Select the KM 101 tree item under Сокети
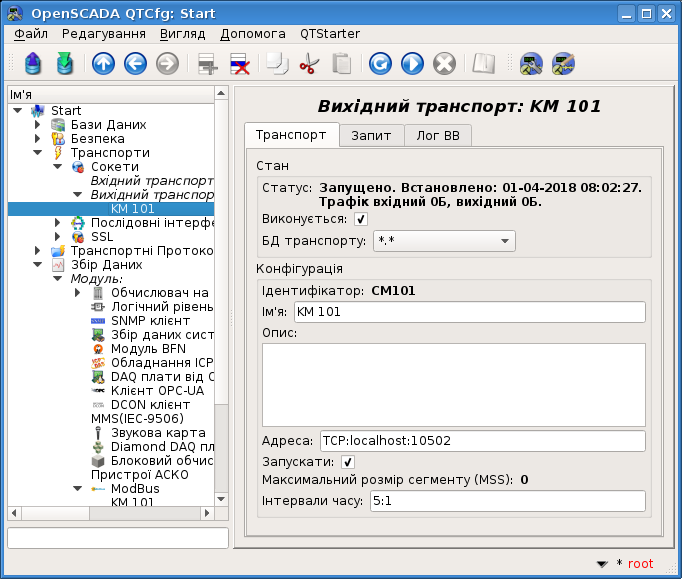 click(x=132, y=209)
